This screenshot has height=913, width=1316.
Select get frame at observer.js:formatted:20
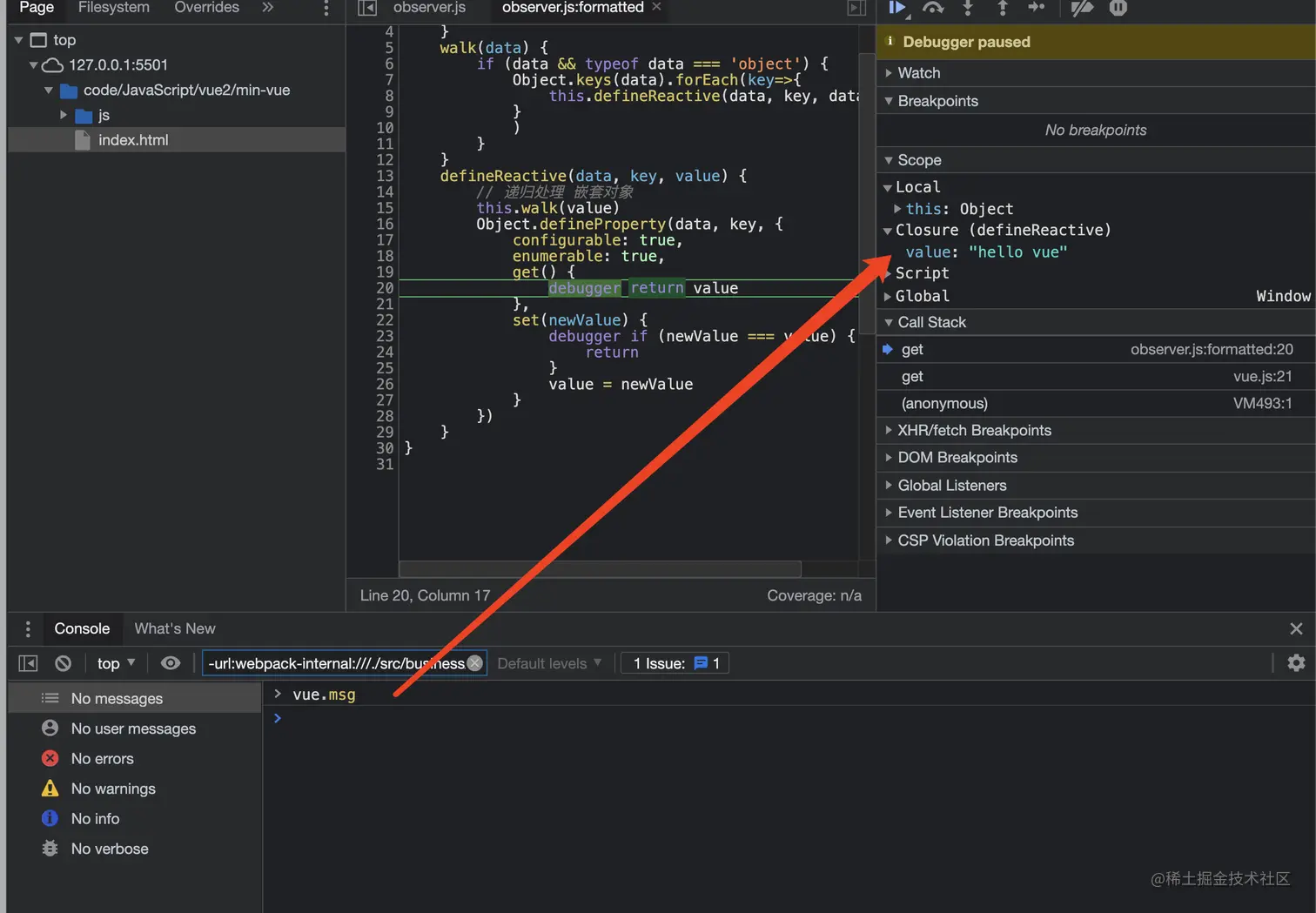pos(1096,349)
